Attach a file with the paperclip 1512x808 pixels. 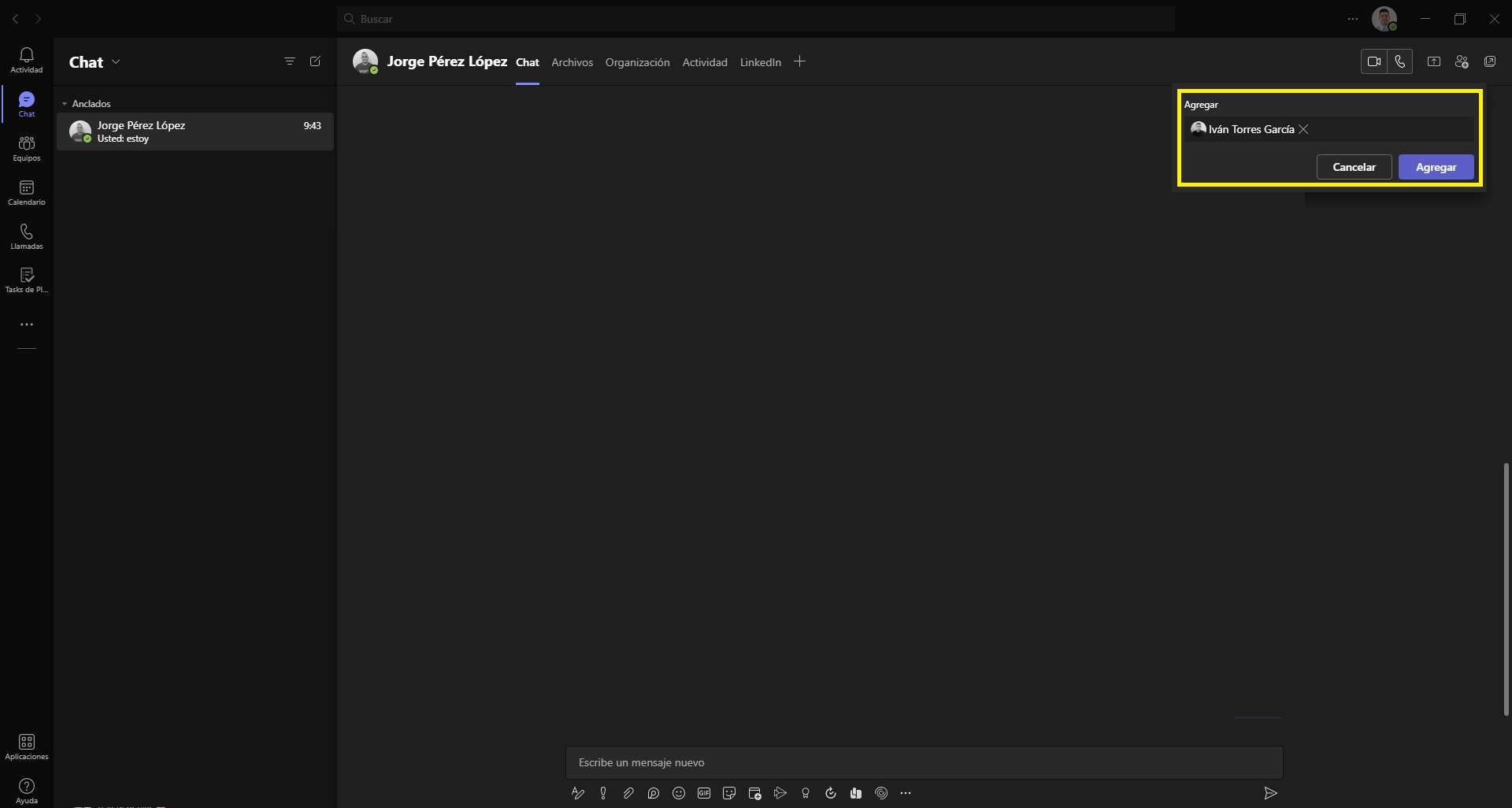coord(628,793)
